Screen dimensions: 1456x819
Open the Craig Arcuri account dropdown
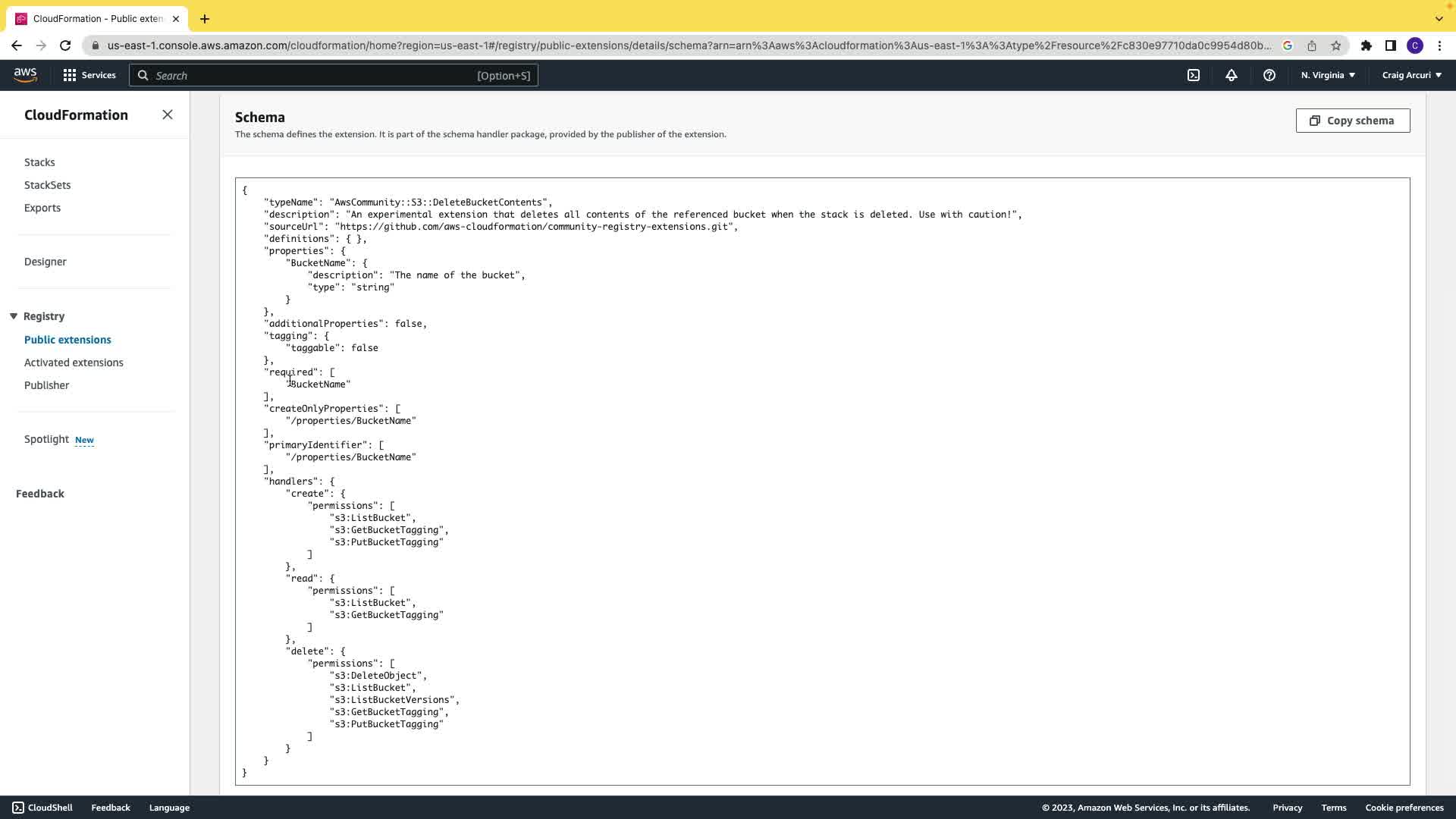(1411, 75)
